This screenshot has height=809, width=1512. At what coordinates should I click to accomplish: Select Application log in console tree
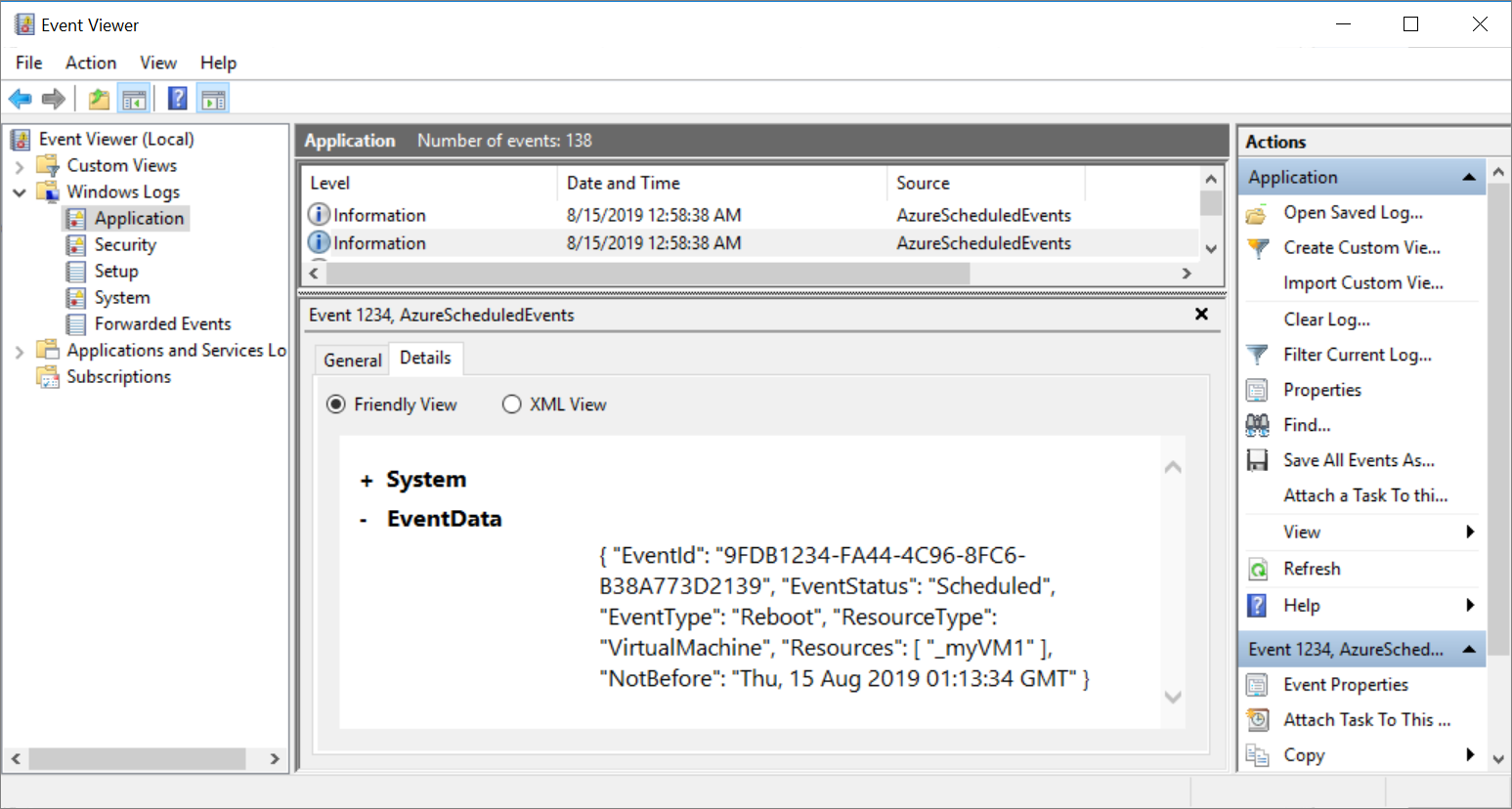tap(139, 218)
